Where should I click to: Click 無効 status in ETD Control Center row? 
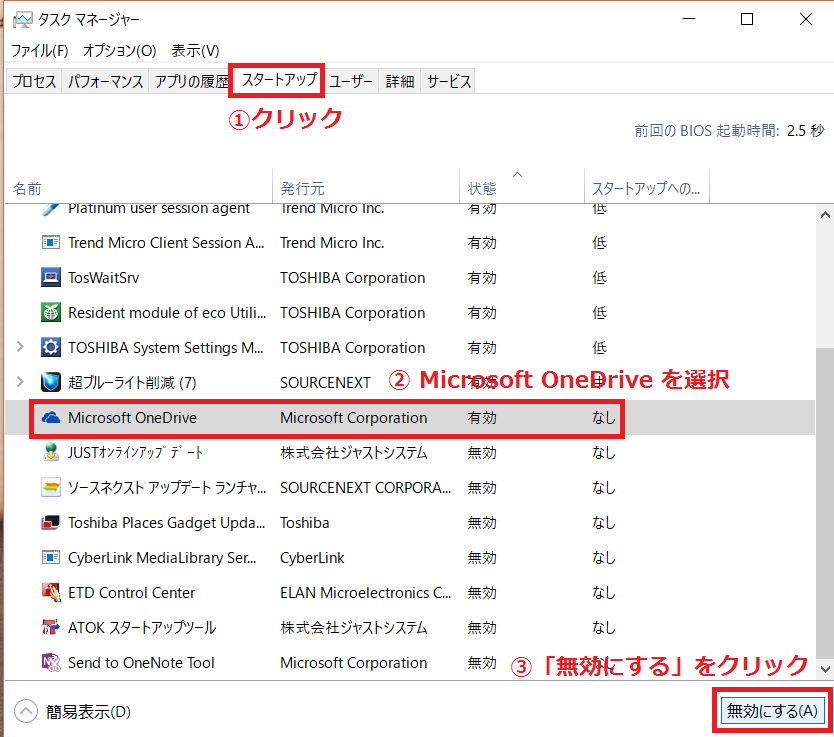(x=482, y=593)
